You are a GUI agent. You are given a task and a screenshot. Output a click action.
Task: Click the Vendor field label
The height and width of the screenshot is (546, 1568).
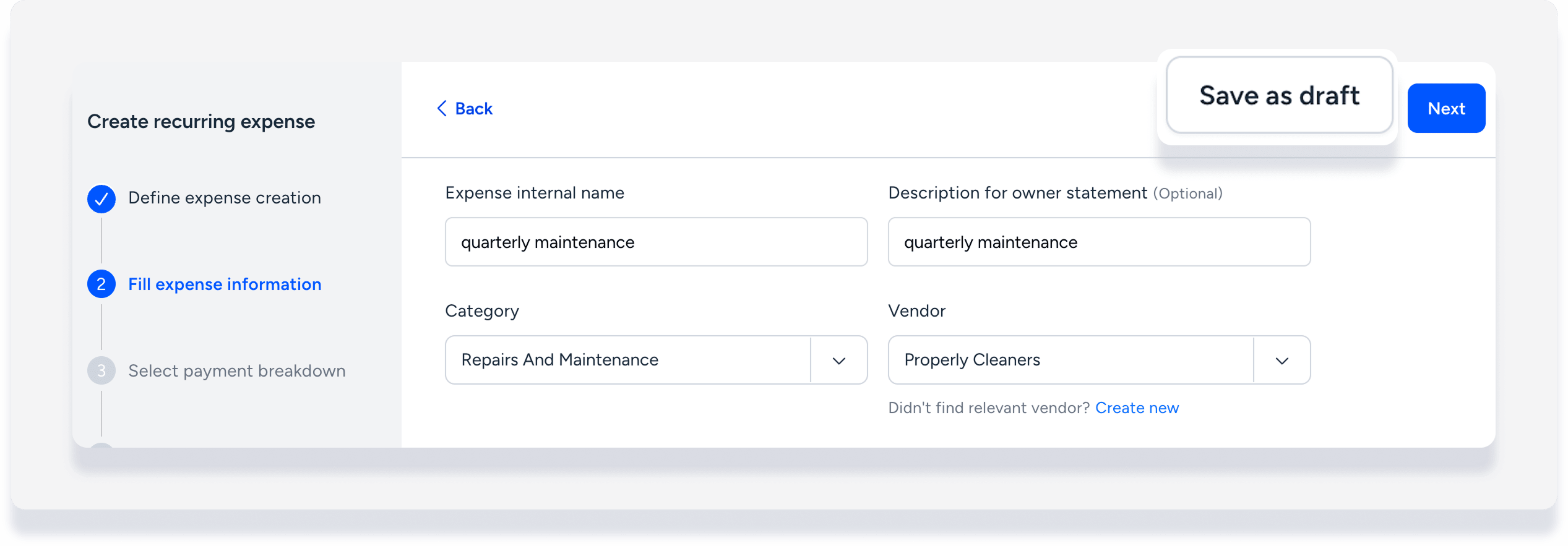[x=916, y=311]
